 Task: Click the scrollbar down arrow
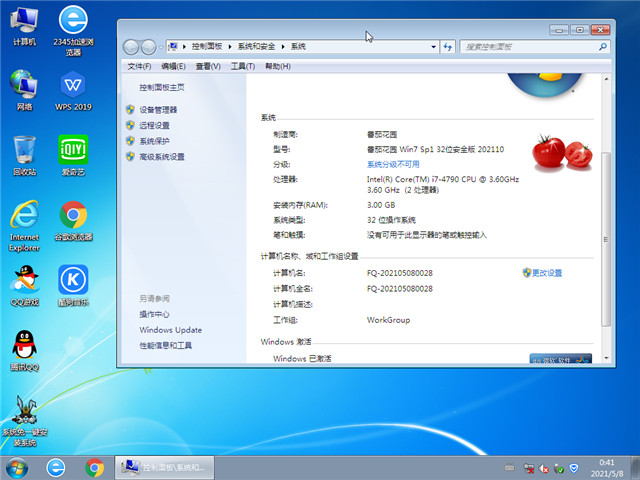tap(607, 358)
